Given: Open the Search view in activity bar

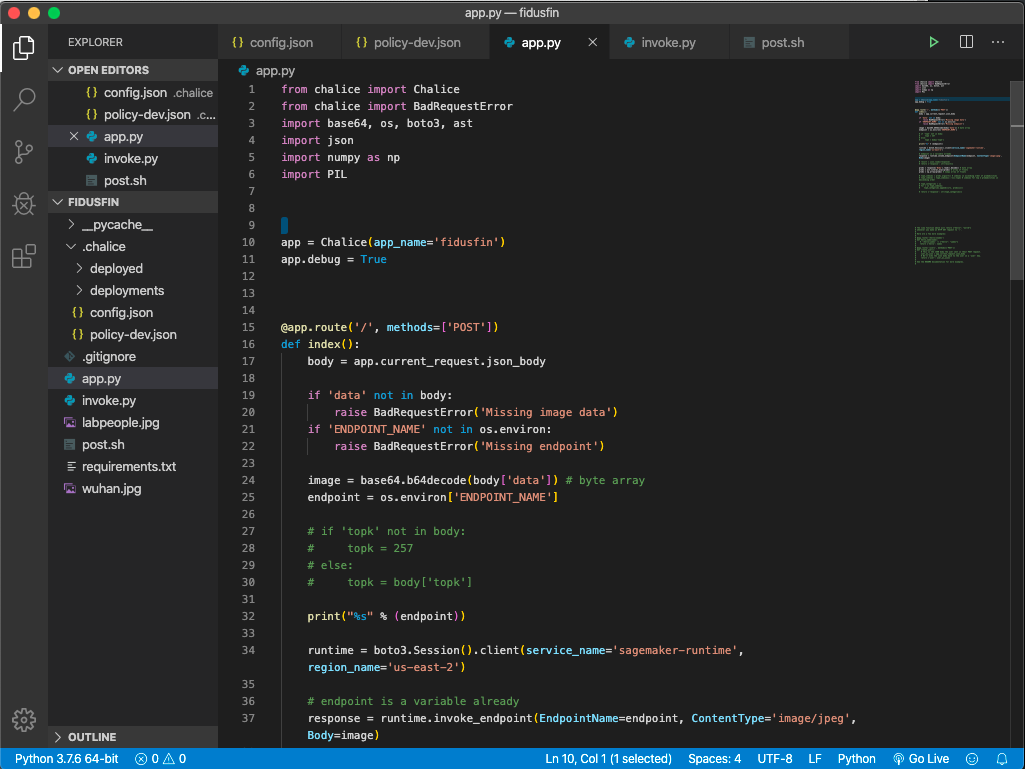Looking at the screenshot, I should point(24,99).
